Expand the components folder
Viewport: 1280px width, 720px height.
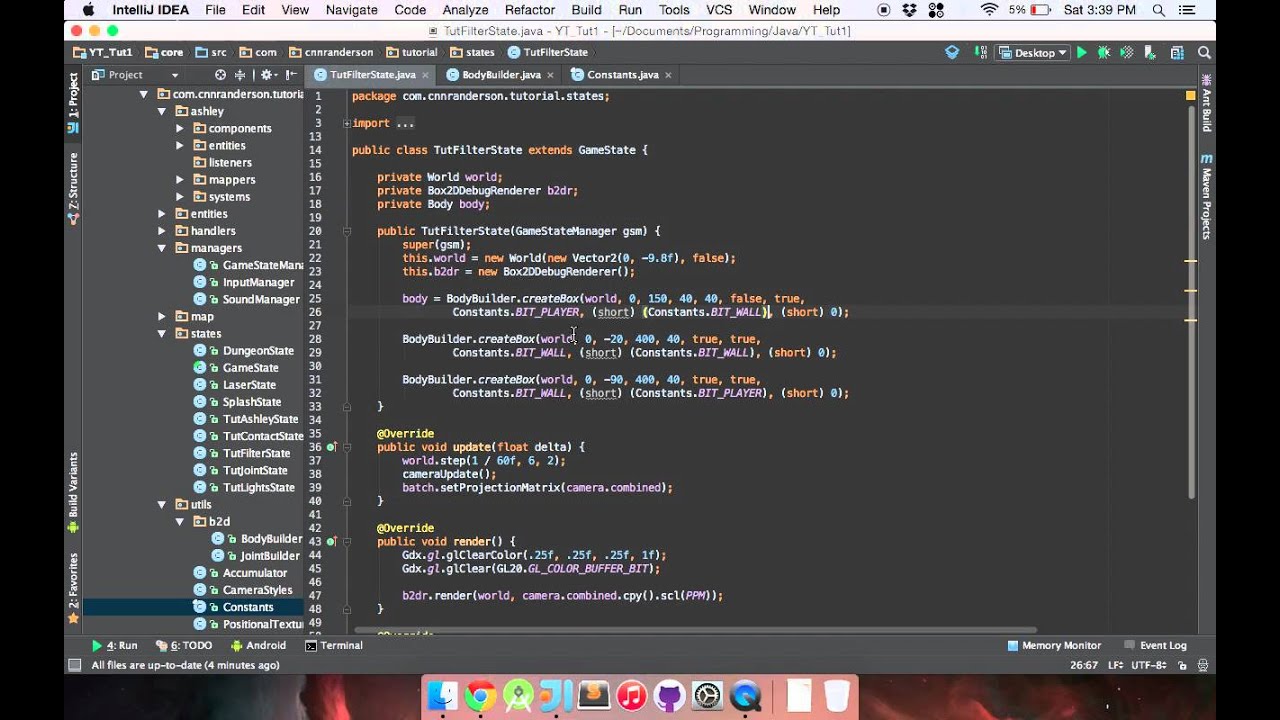180,128
